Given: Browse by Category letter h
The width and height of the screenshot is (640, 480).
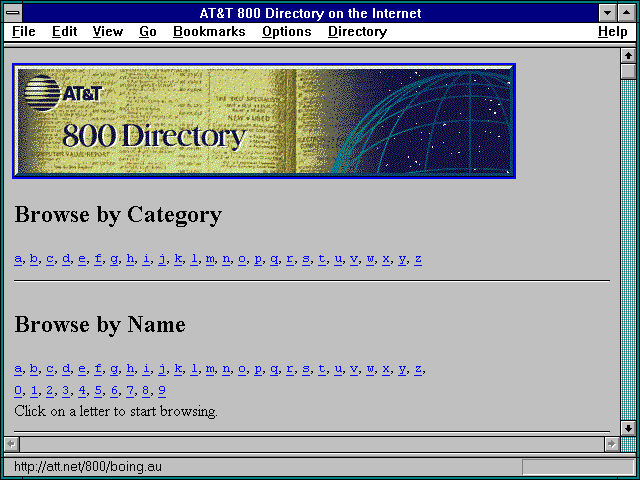Looking at the screenshot, I should pos(130,259).
